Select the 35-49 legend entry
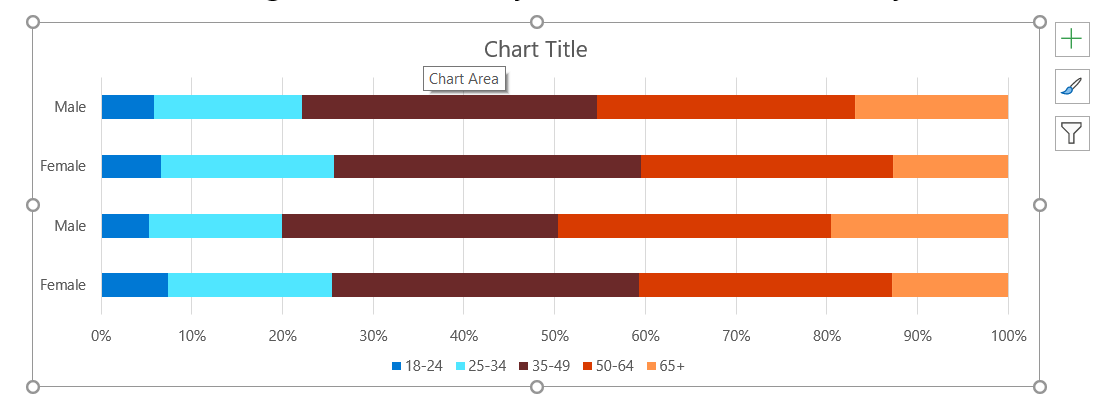Viewport: 1107px width, 395px height. tap(544, 366)
